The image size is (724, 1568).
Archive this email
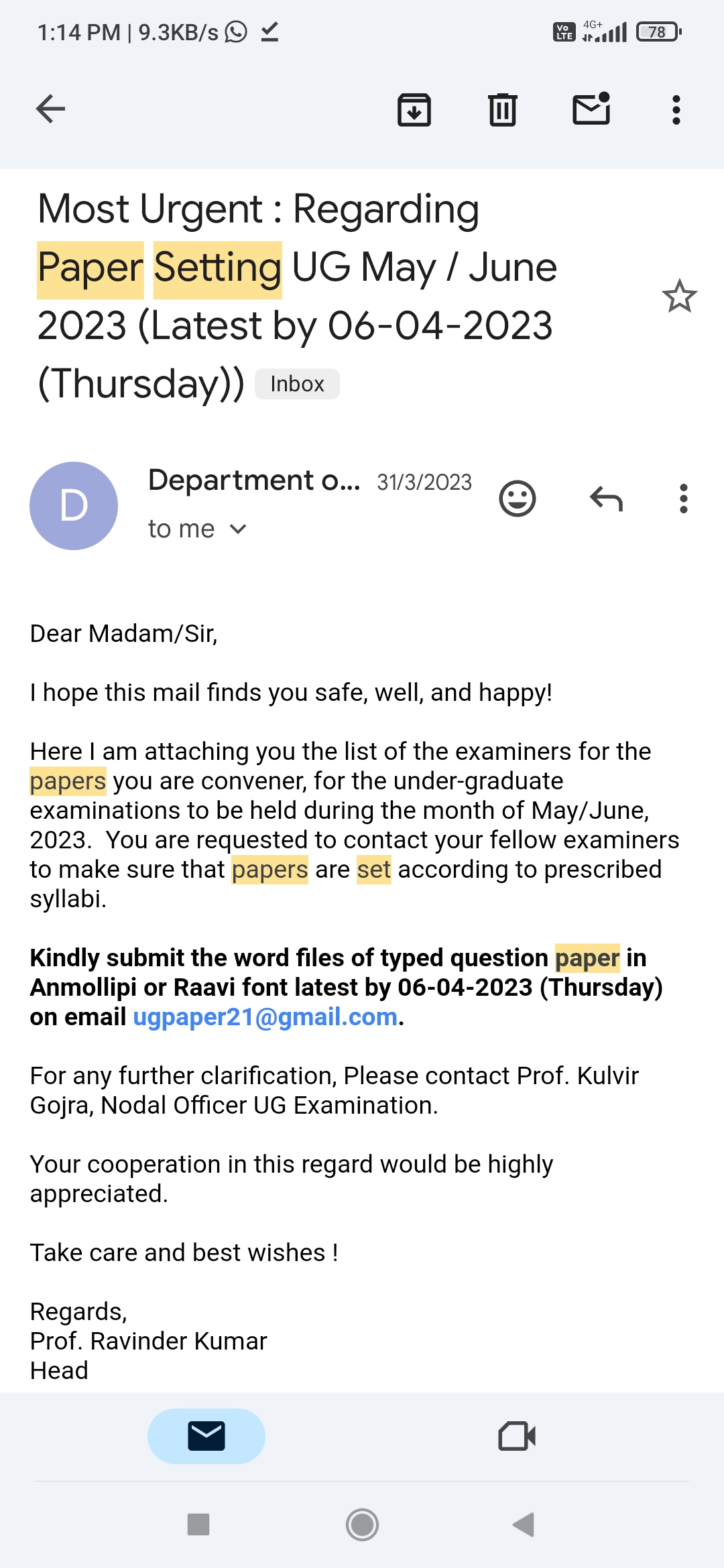pyautogui.click(x=414, y=110)
